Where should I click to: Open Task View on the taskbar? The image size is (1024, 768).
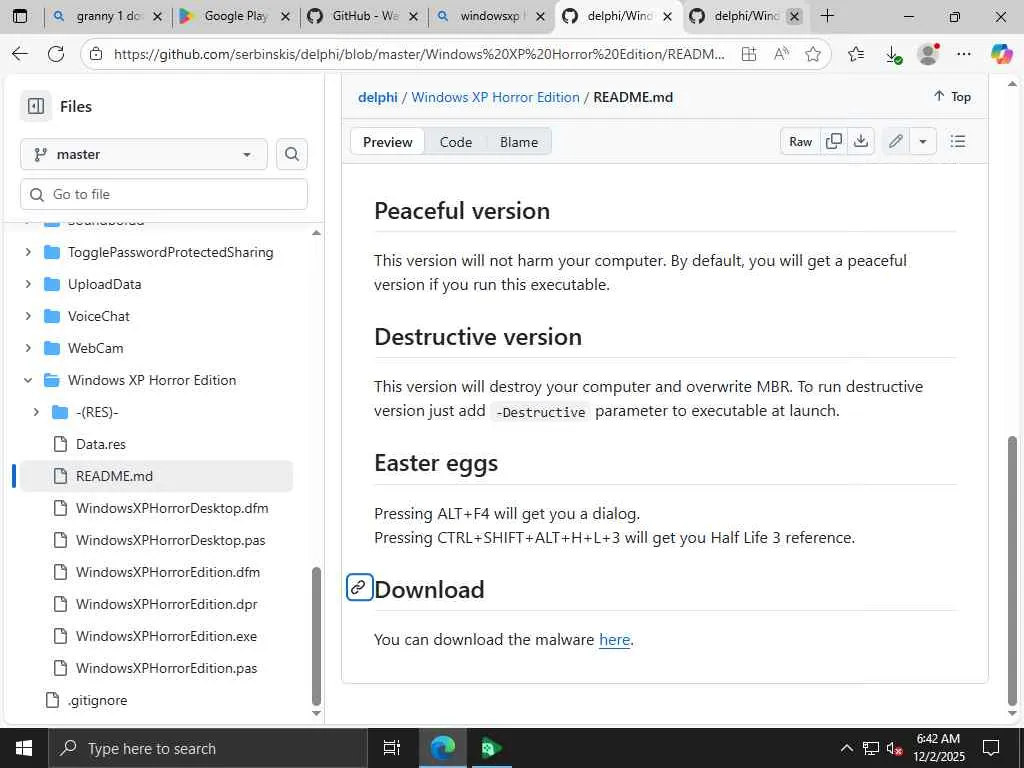(x=391, y=748)
